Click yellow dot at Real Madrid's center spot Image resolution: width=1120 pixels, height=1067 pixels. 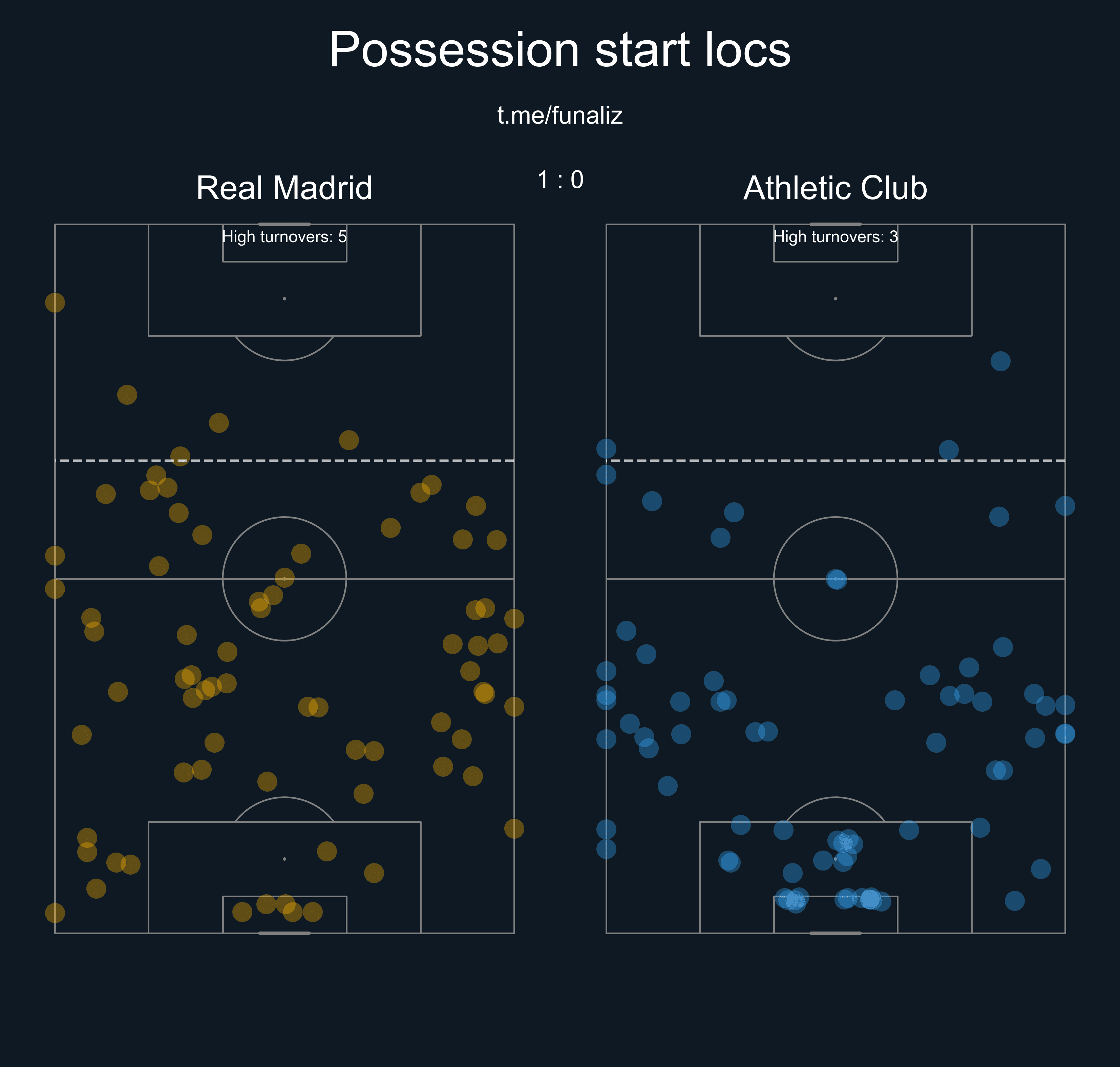284,578
